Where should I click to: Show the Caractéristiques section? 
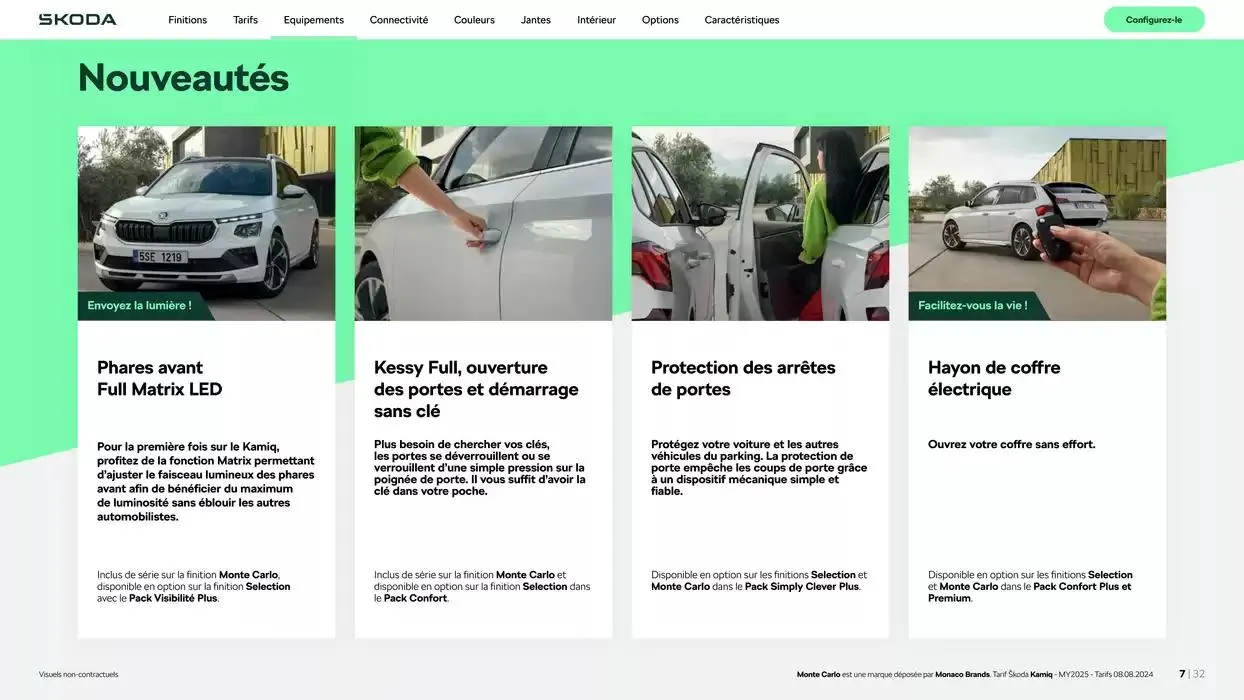tap(741, 20)
